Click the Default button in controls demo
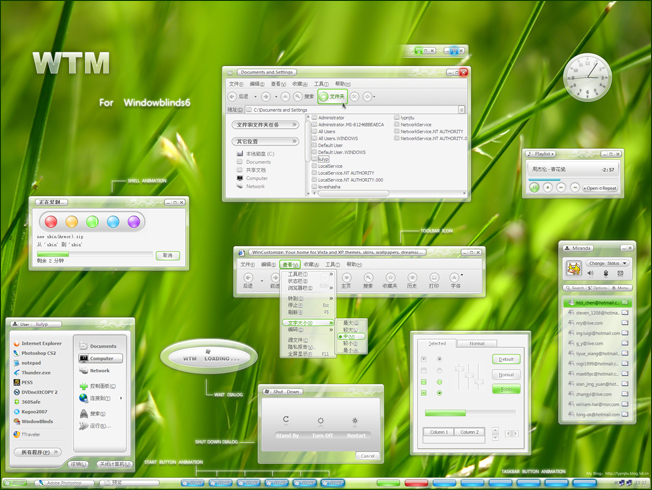This screenshot has width=652, height=490. pos(506,359)
